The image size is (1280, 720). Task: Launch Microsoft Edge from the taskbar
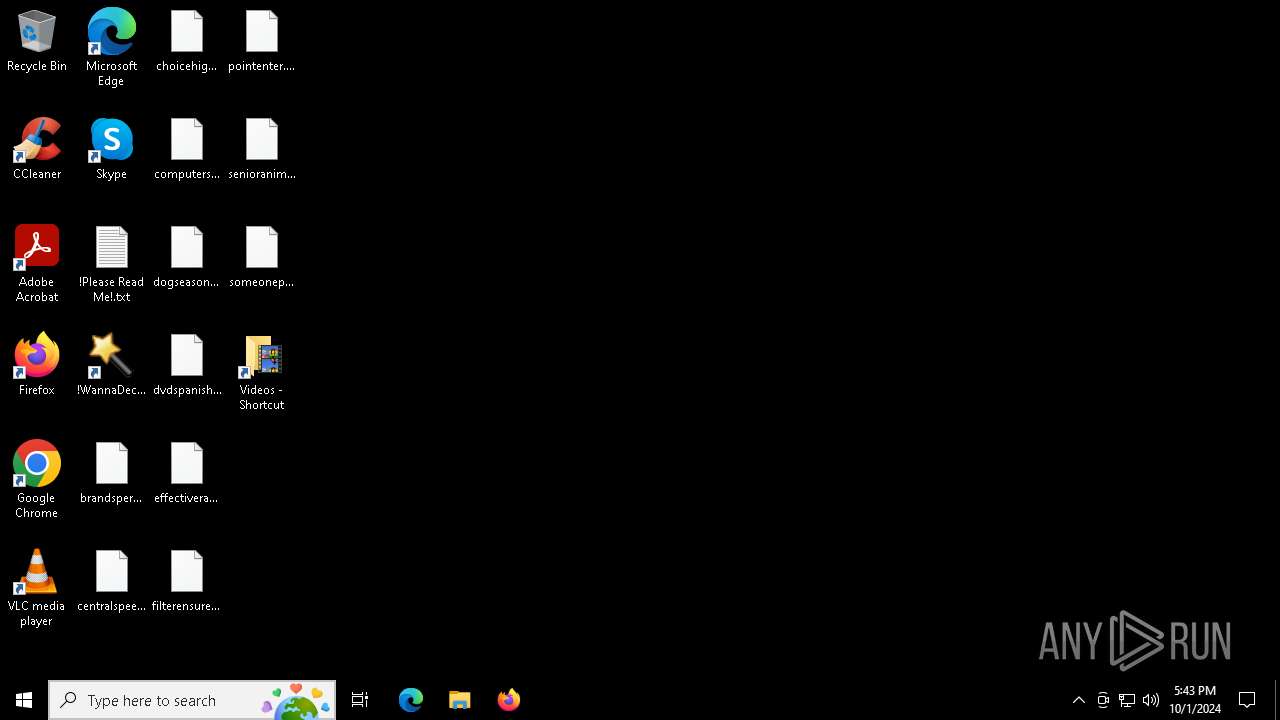411,700
